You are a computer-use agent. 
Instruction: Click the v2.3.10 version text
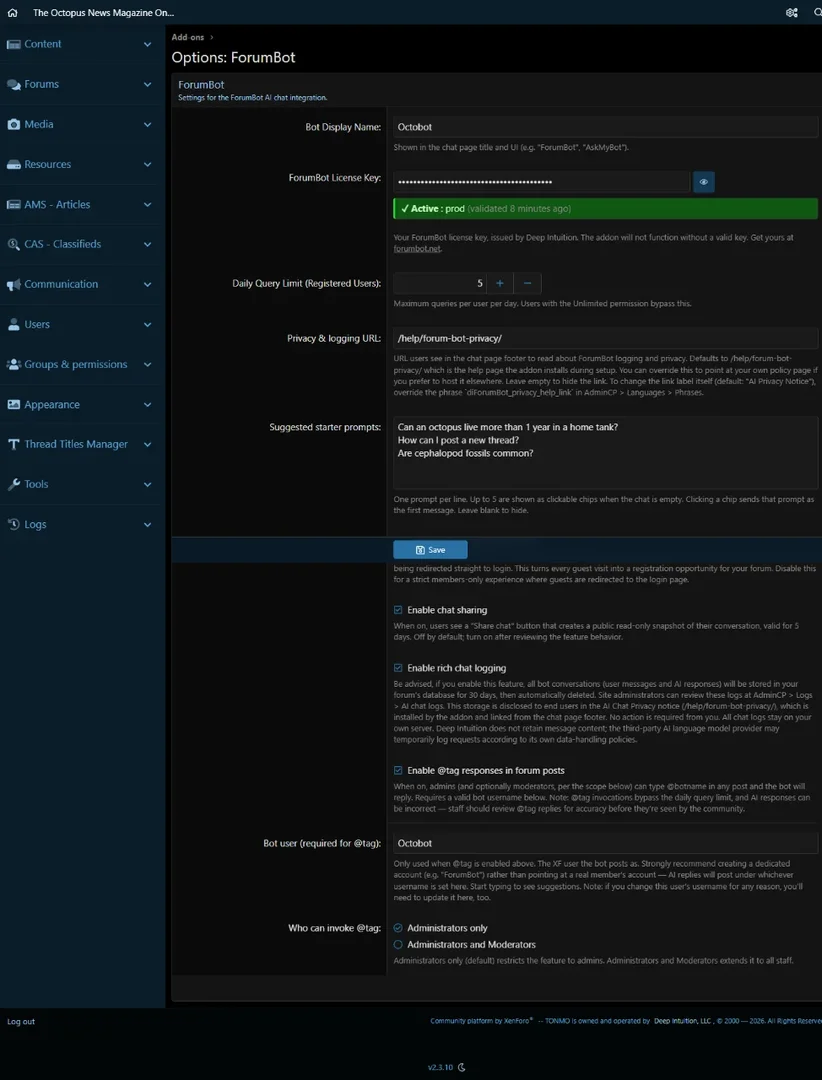click(440, 1068)
